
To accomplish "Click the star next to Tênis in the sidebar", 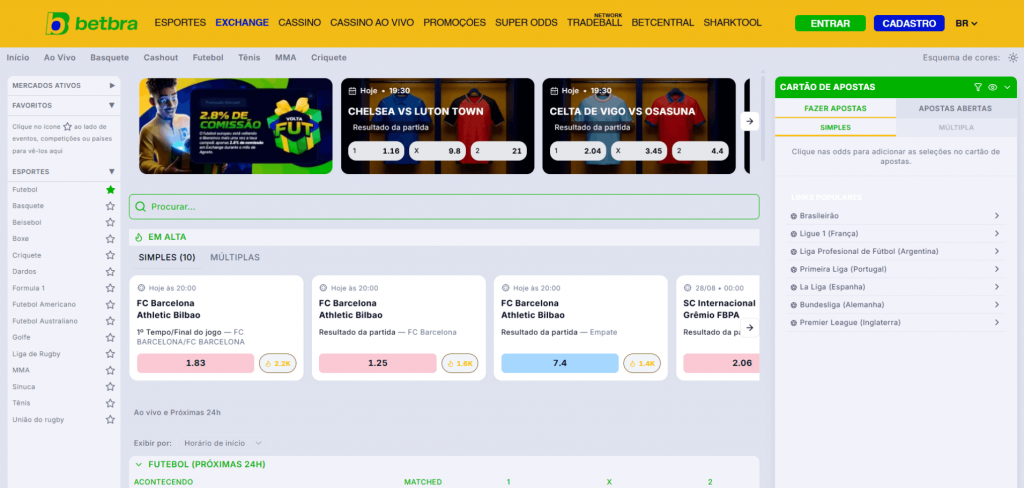I will pyautogui.click(x=110, y=403).
